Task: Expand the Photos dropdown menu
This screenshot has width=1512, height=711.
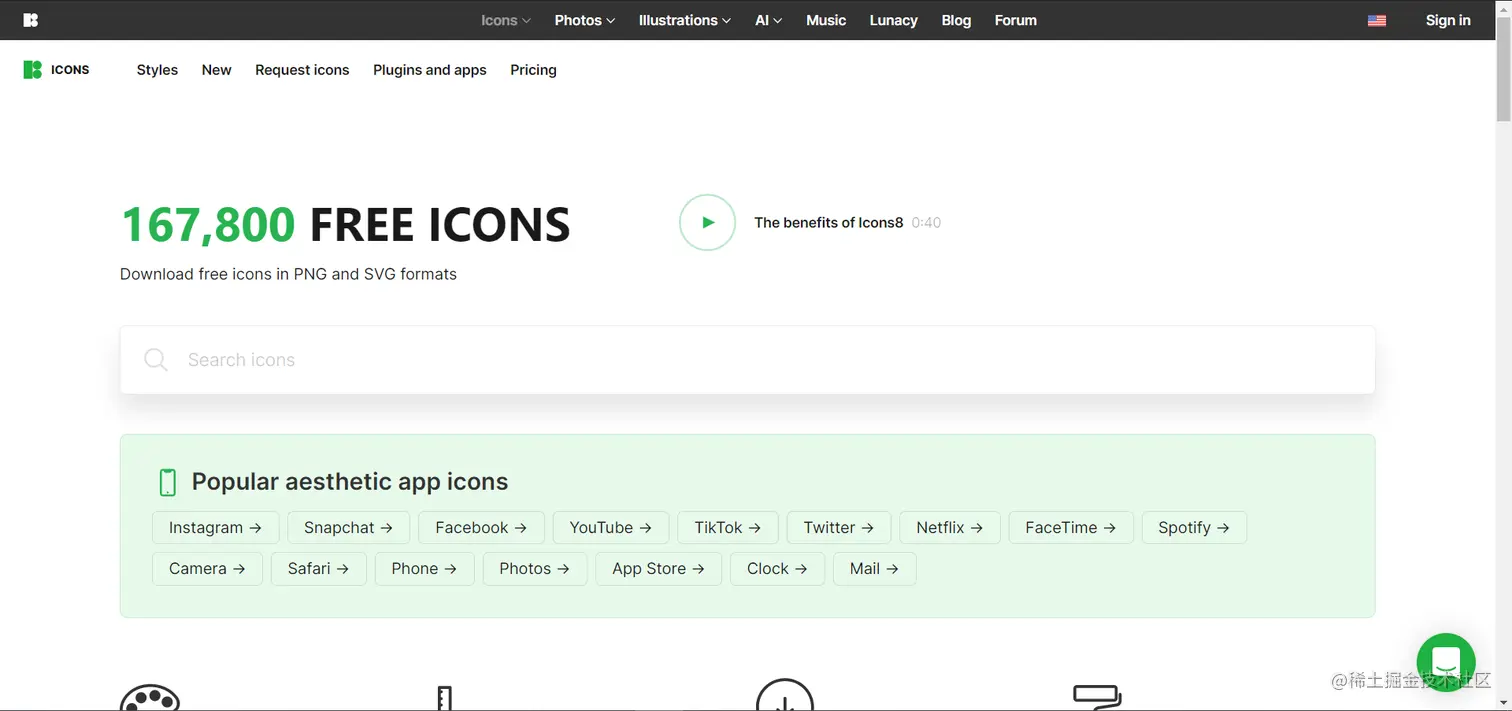Action: [585, 20]
